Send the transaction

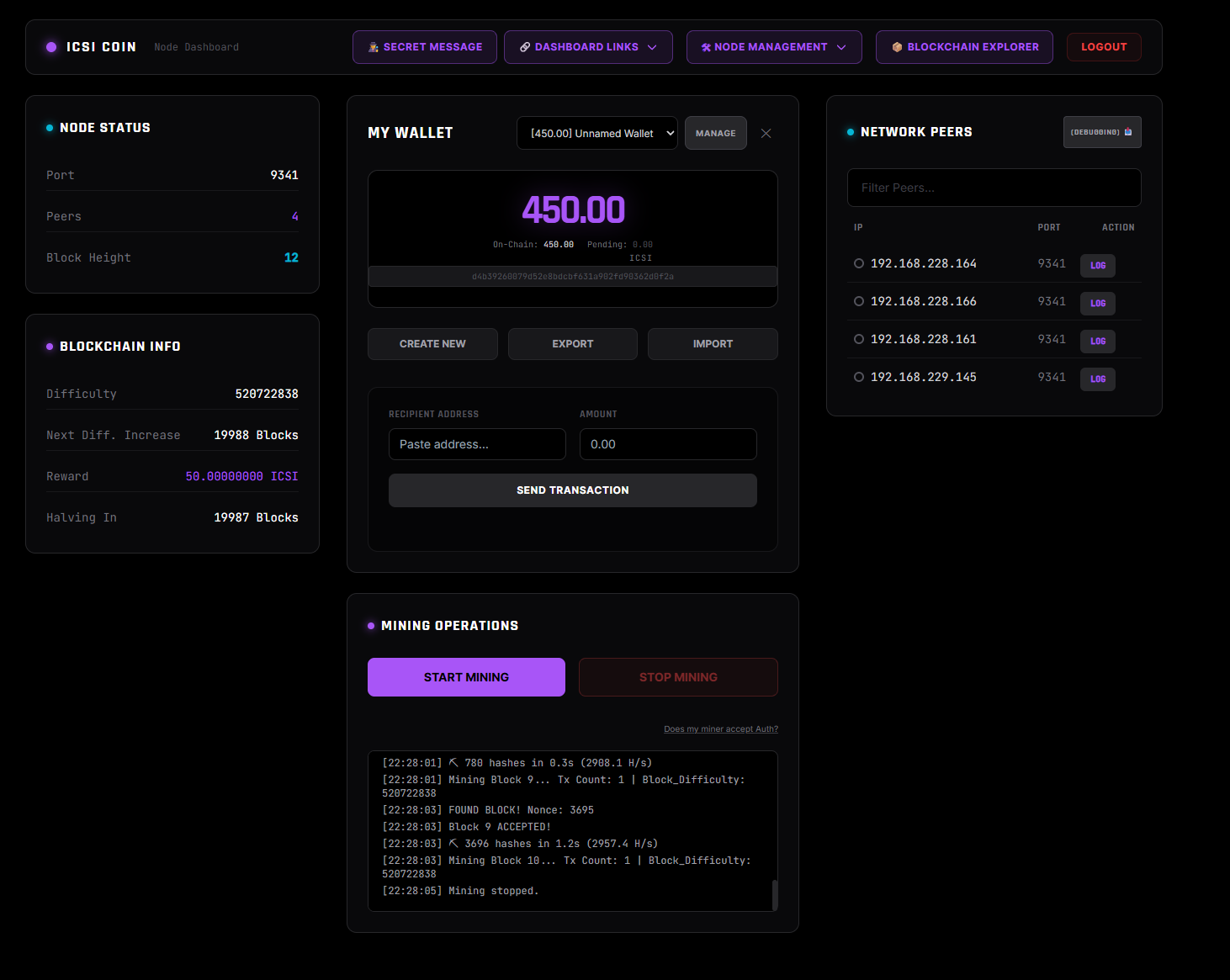click(x=573, y=490)
